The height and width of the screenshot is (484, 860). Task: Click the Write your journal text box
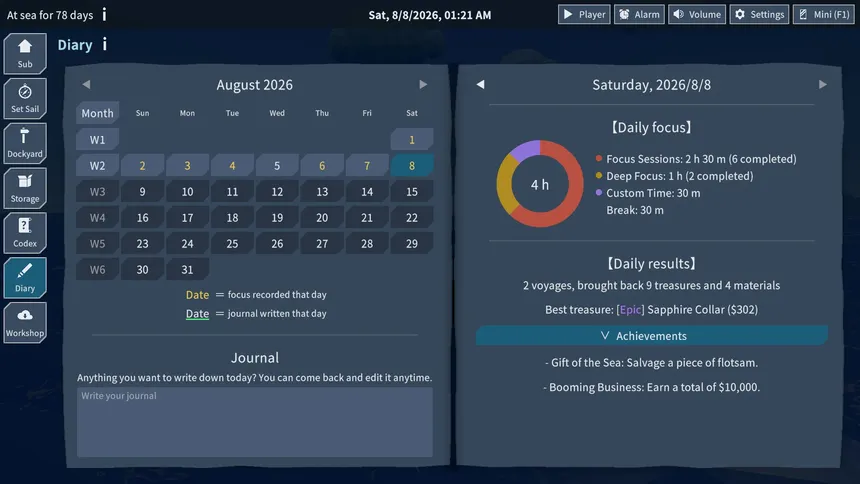254,422
